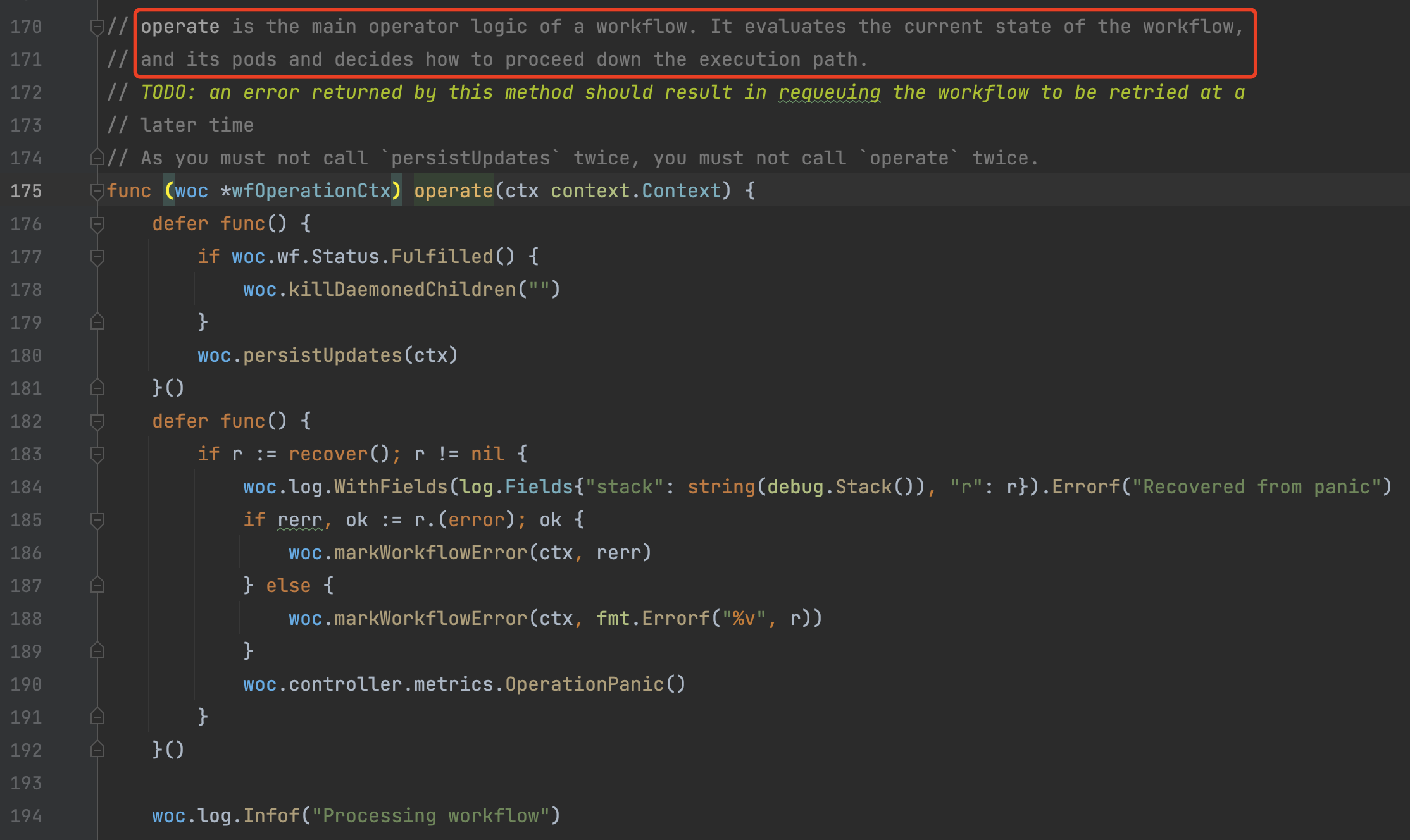The width and height of the screenshot is (1410, 840).
Task: Click the "Processing workflow" string literal
Action: click(430, 816)
